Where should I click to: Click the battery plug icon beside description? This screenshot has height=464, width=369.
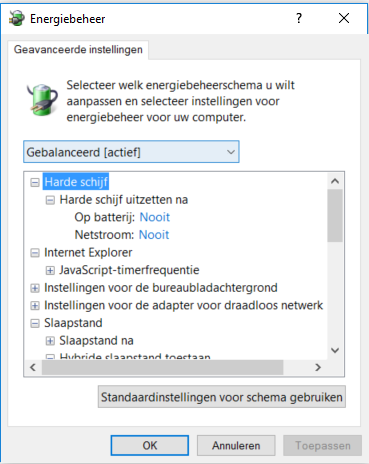42,100
